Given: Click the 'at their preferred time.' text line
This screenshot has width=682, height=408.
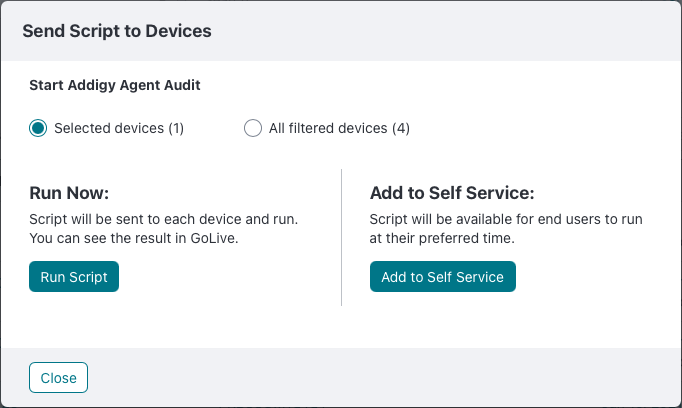Looking at the screenshot, I should click(x=442, y=238).
